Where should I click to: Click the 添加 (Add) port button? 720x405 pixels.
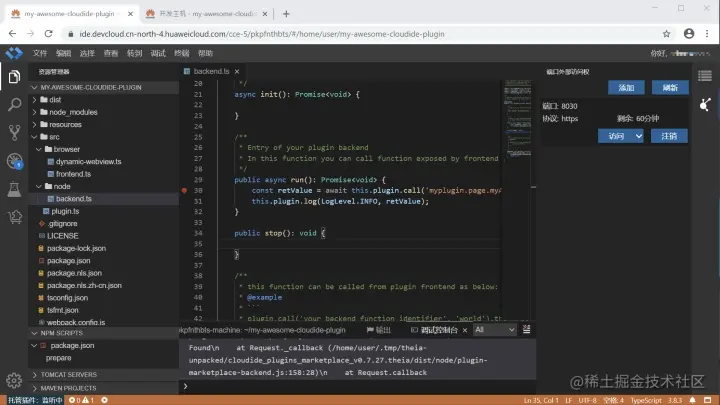[x=626, y=88]
